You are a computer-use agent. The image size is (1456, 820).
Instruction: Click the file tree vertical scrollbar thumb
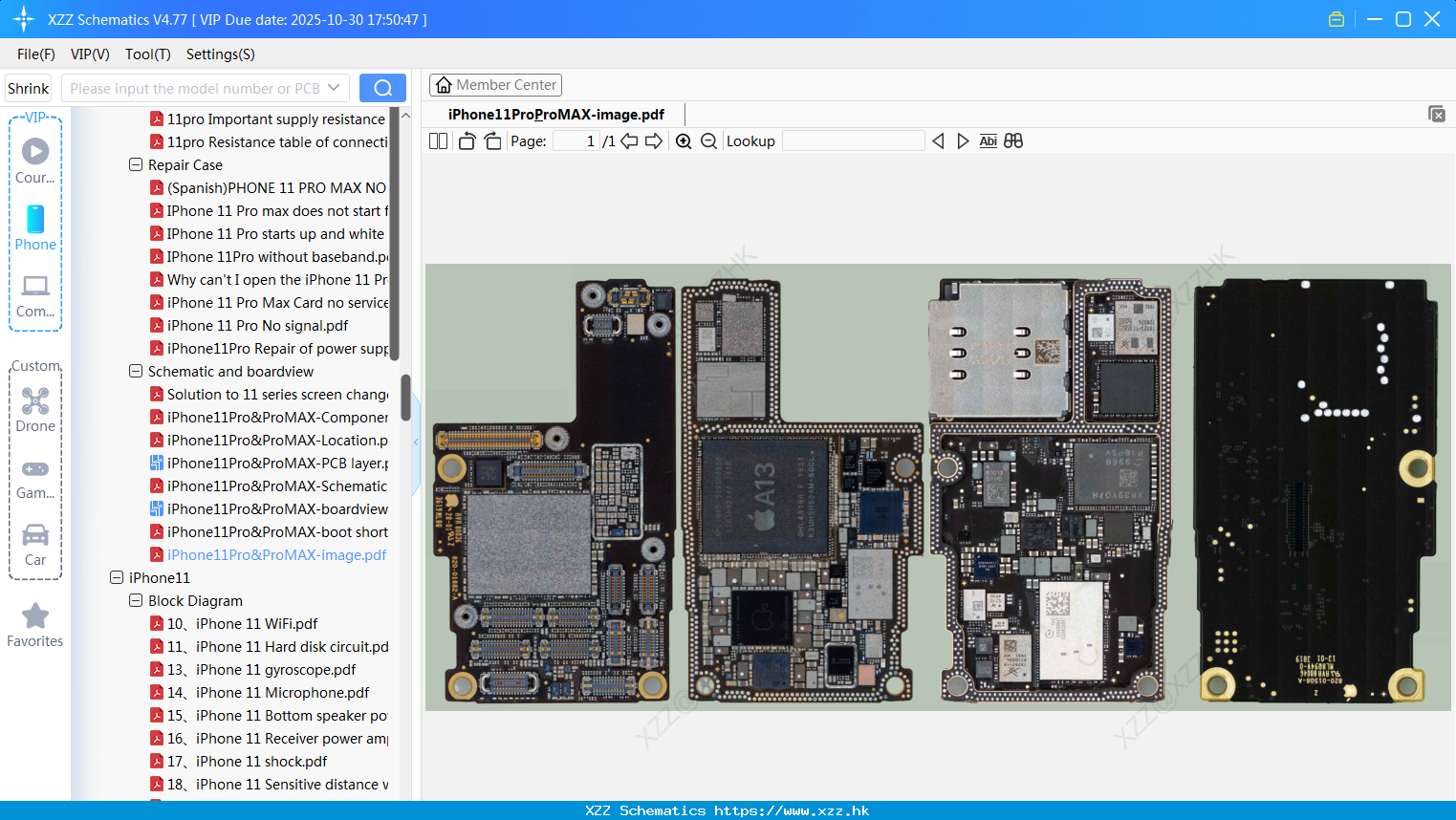[405, 398]
